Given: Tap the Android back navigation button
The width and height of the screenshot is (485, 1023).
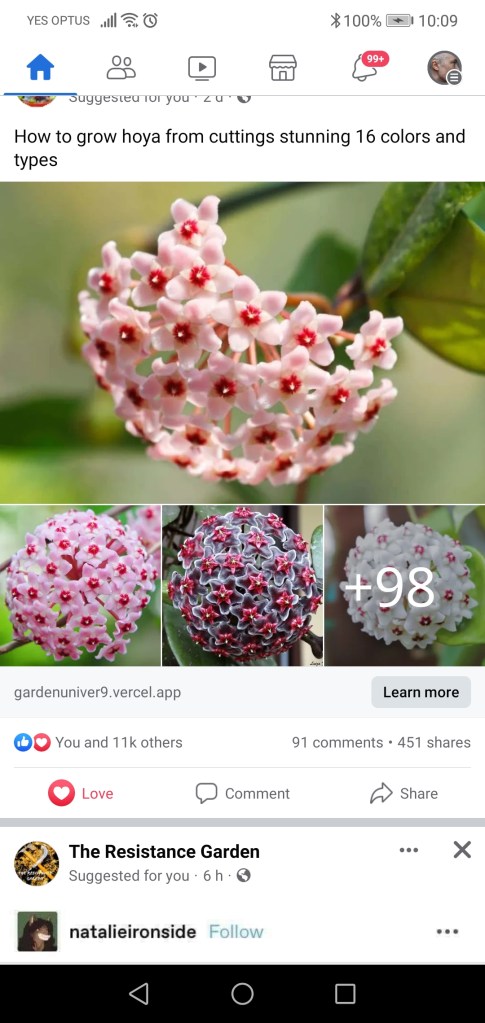Looking at the screenshot, I should 138,994.
